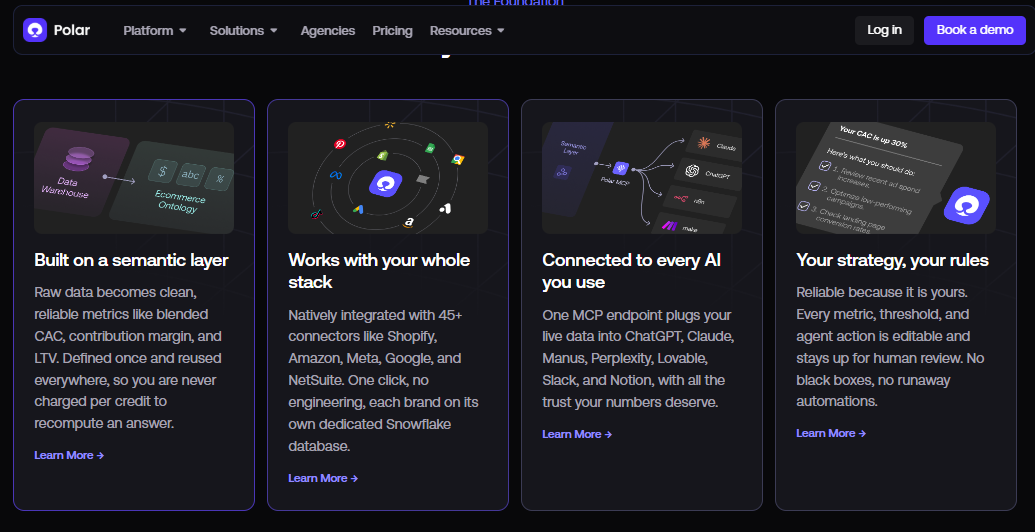Click the TikTok logo in orbit graphic
This screenshot has width=1035, height=532.
[x=316, y=215]
